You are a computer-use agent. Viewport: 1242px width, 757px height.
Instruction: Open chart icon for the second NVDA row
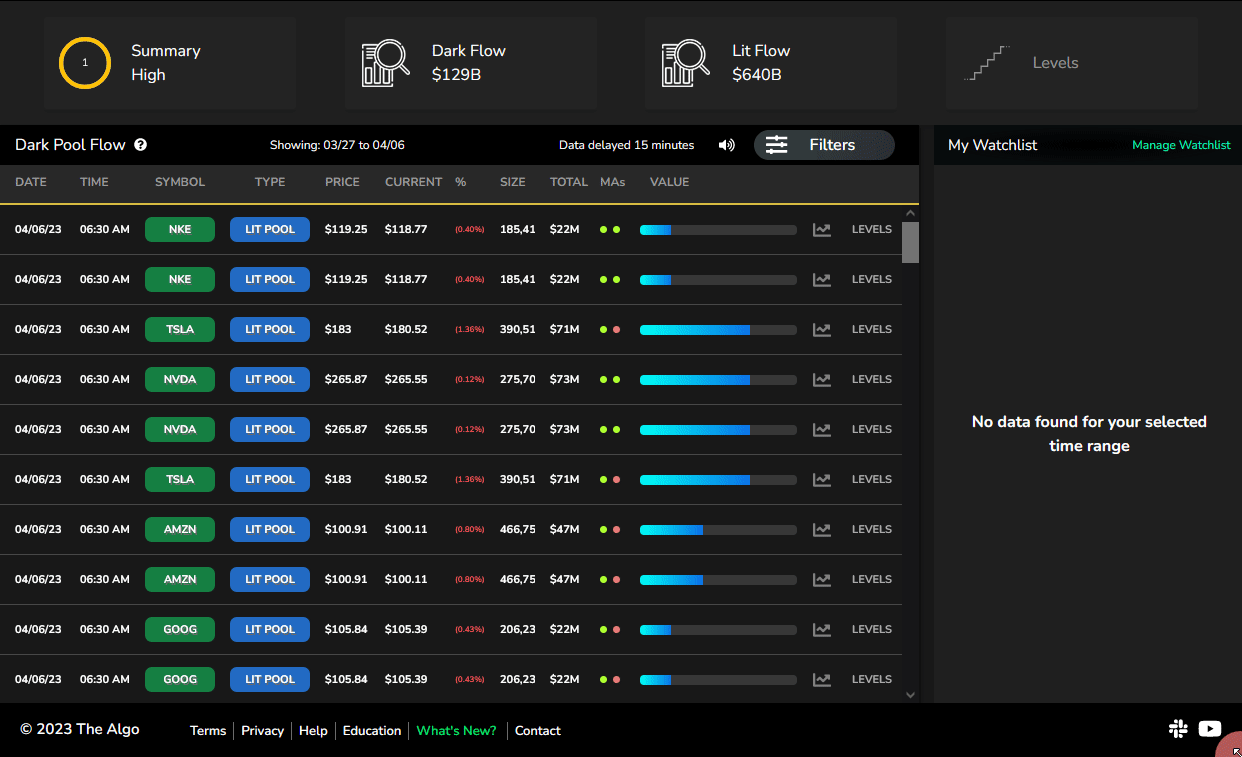click(822, 429)
